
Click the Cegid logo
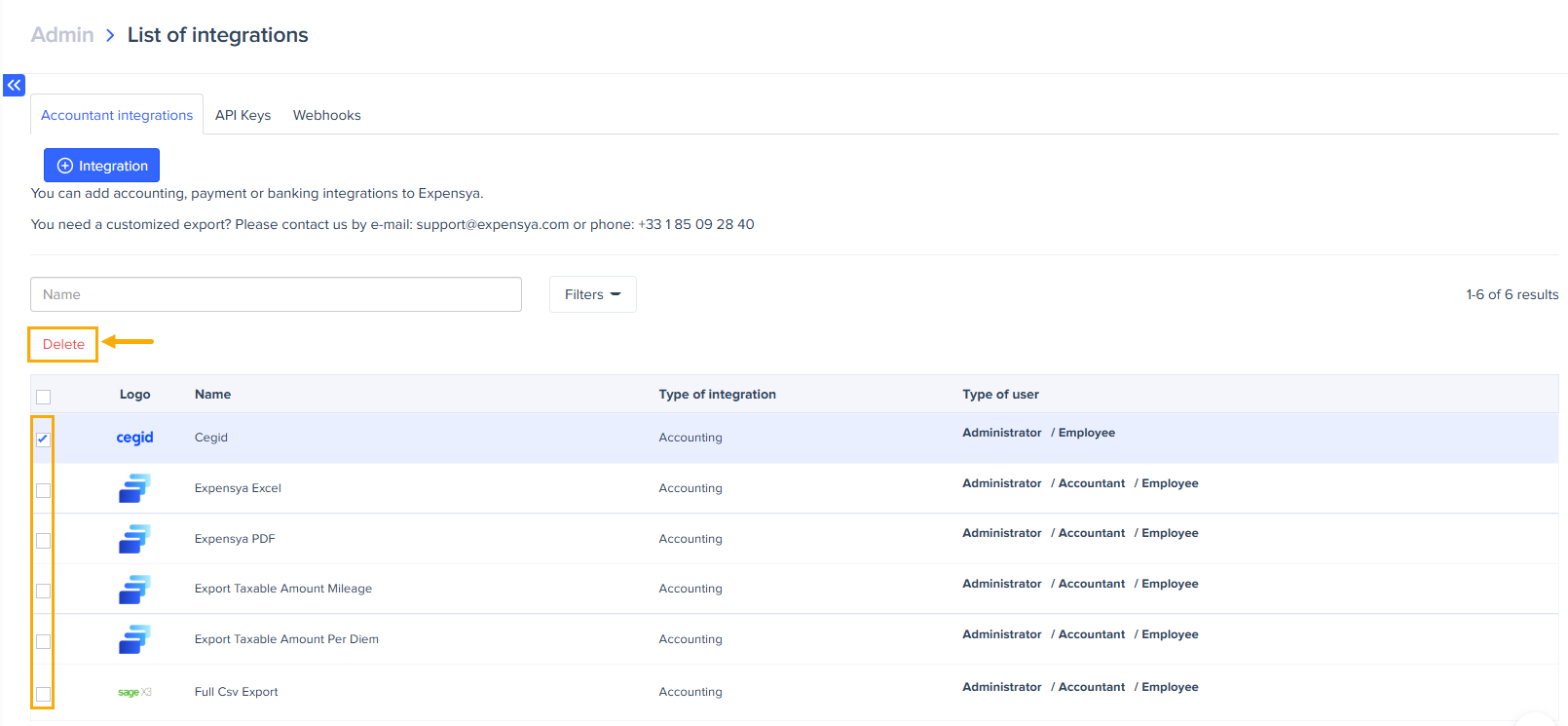point(134,438)
